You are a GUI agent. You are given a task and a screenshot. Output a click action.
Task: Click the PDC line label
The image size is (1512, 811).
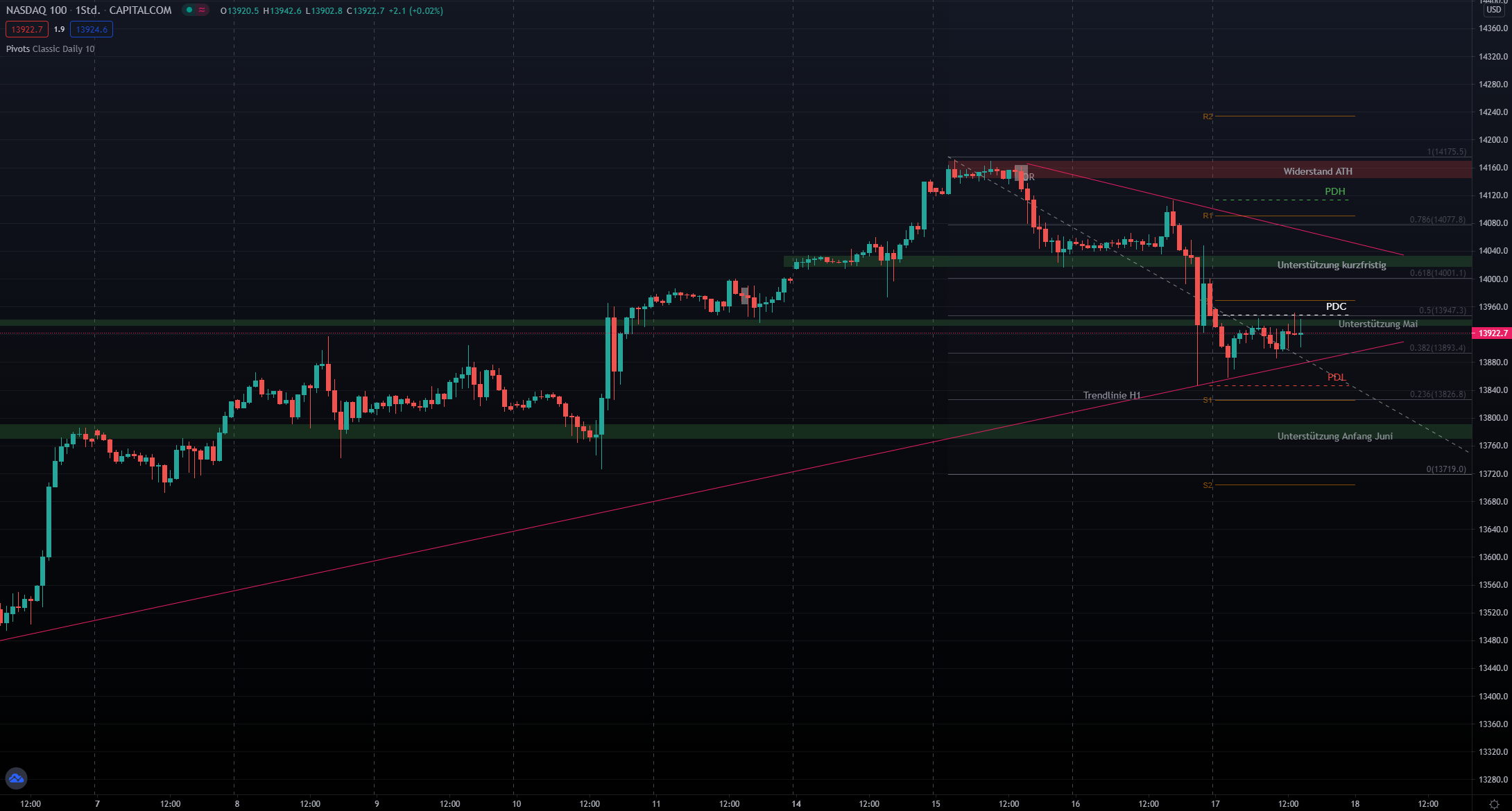click(x=1336, y=306)
